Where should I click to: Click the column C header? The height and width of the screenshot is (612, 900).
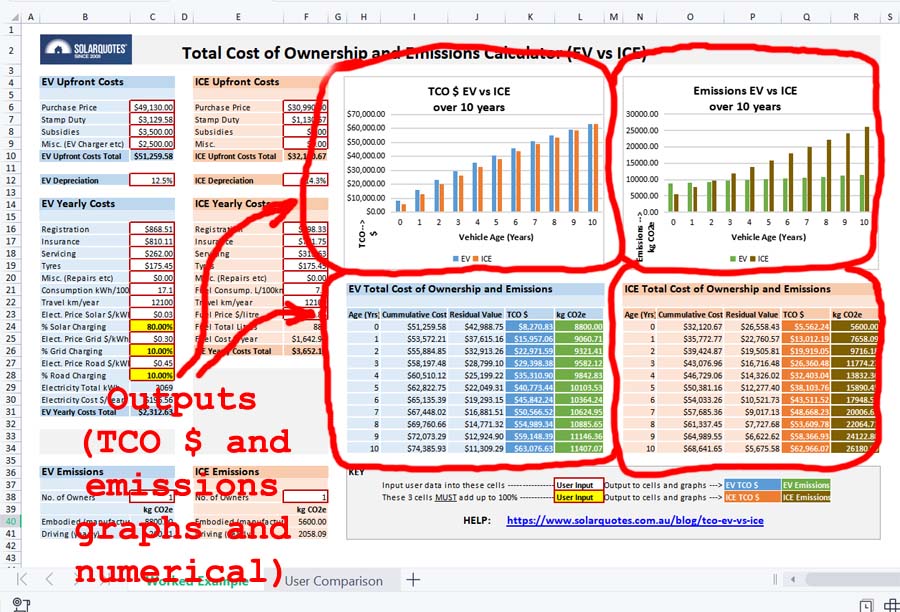tap(152, 17)
